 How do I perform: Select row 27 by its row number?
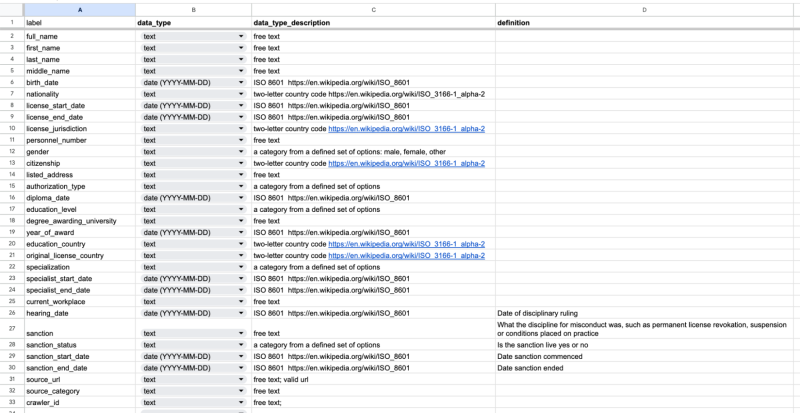pos(10,328)
